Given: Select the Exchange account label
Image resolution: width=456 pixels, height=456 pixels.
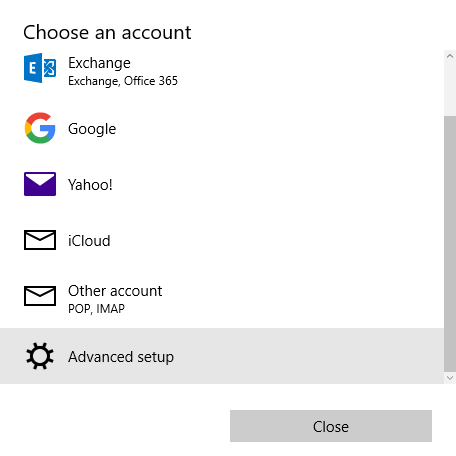Looking at the screenshot, I should (x=99, y=63).
